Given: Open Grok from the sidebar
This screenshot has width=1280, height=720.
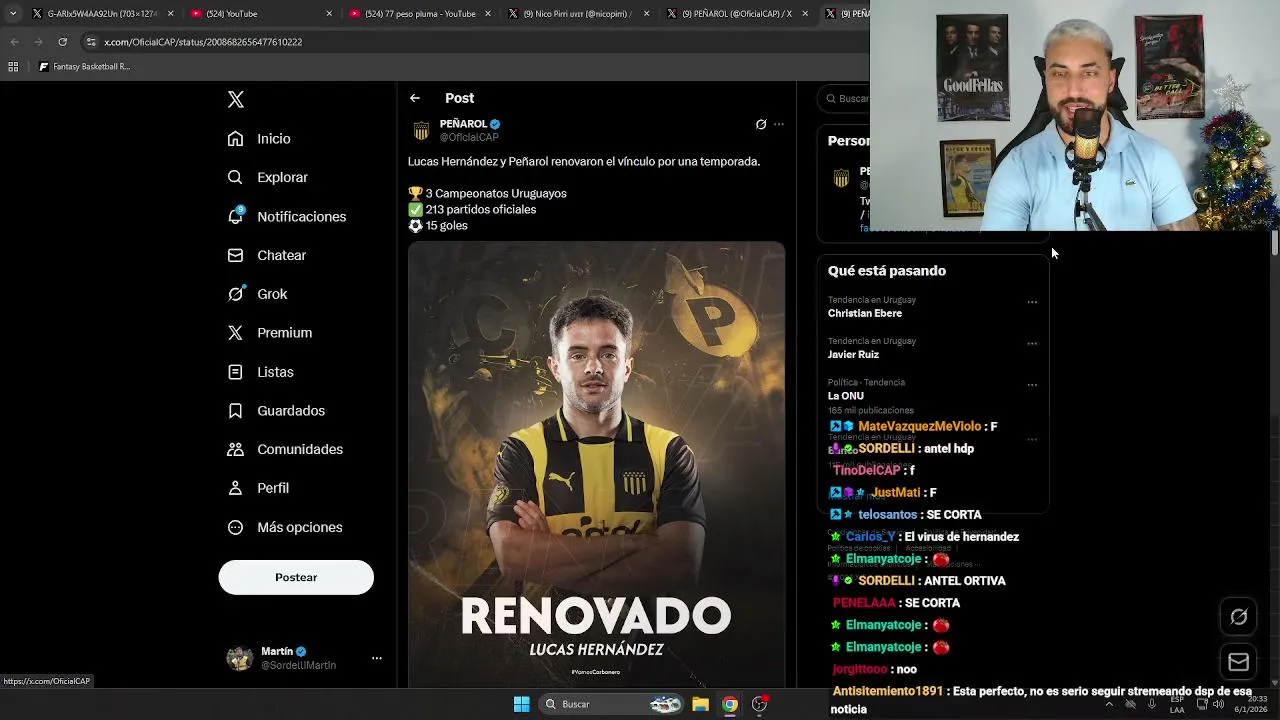Looking at the screenshot, I should (257, 294).
